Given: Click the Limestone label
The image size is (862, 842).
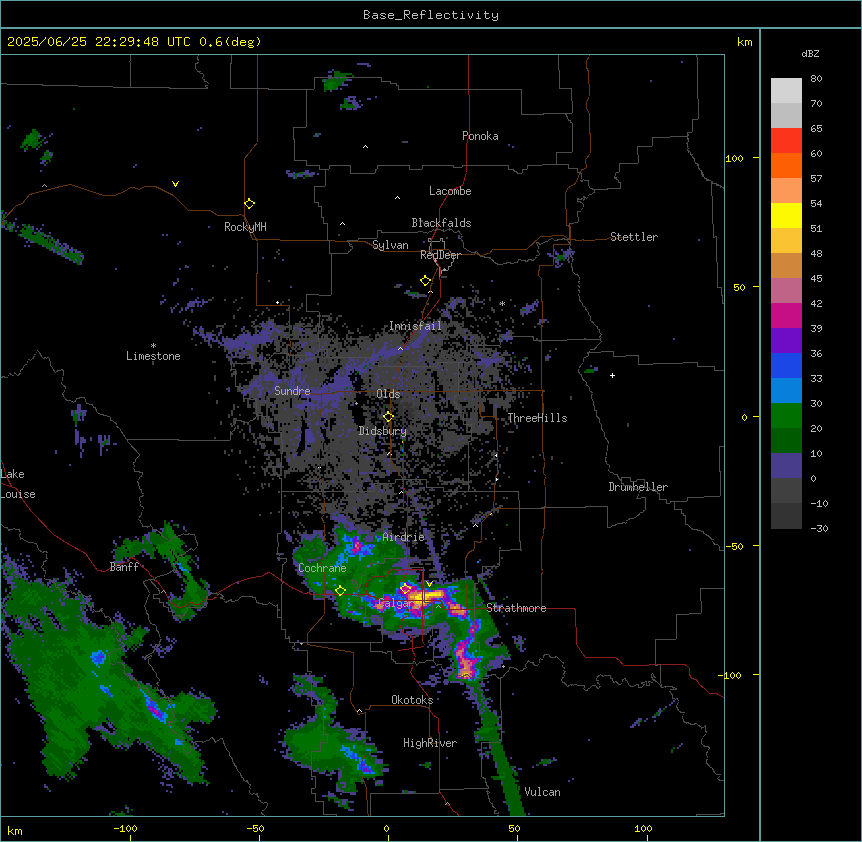Looking at the screenshot, I should click(153, 356).
